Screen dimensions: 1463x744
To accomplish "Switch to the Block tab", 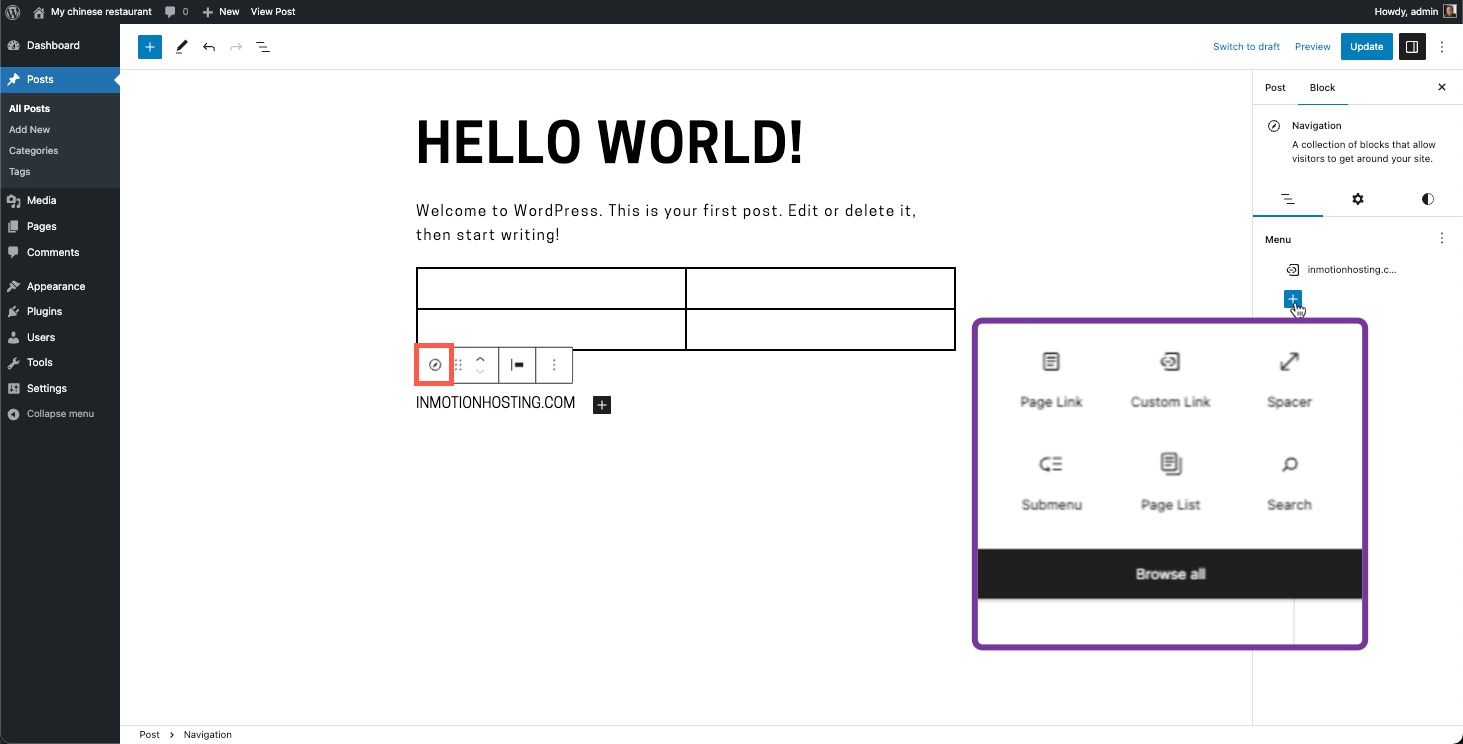I will (x=1322, y=88).
